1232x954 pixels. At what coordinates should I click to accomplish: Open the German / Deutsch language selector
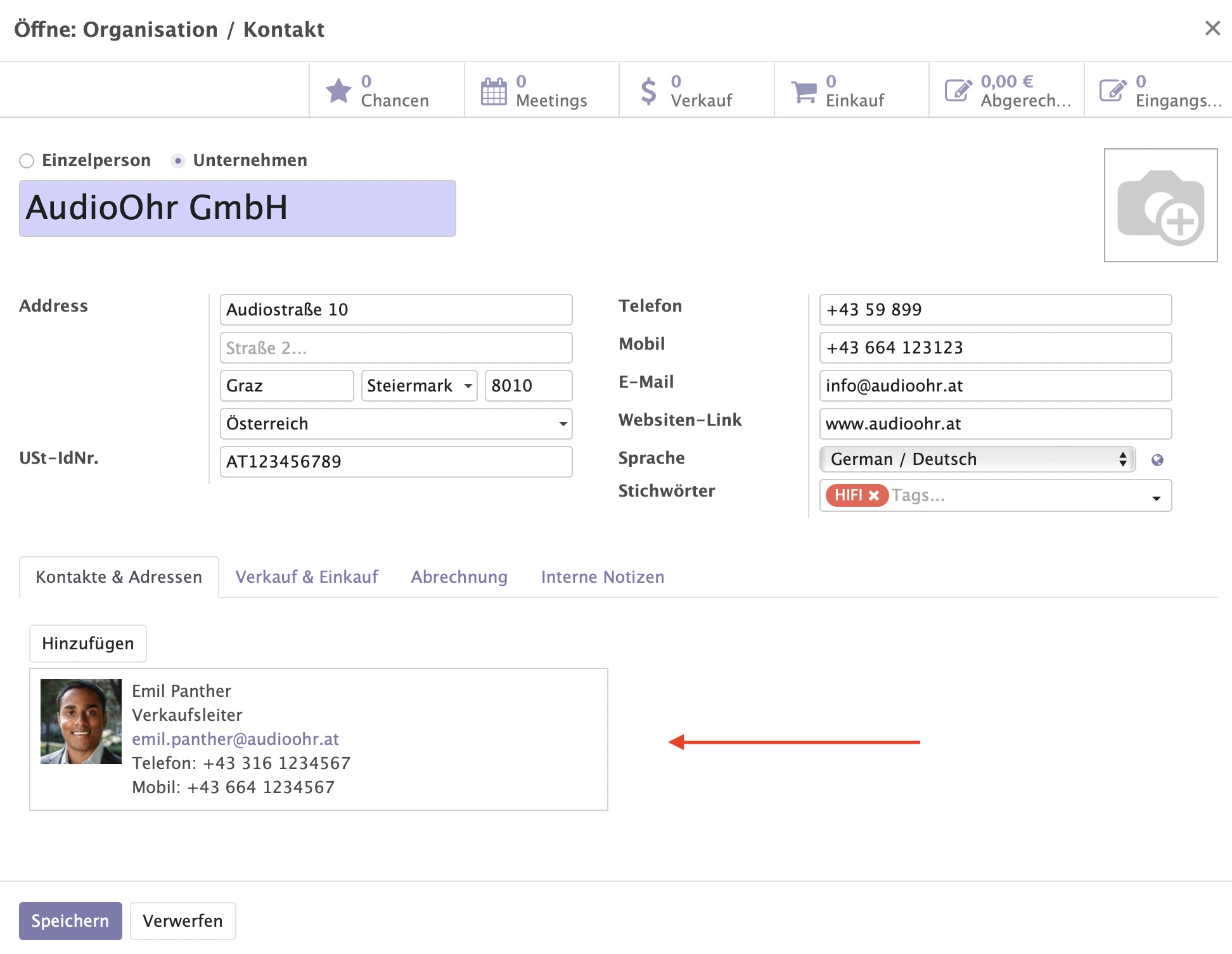tap(977, 459)
